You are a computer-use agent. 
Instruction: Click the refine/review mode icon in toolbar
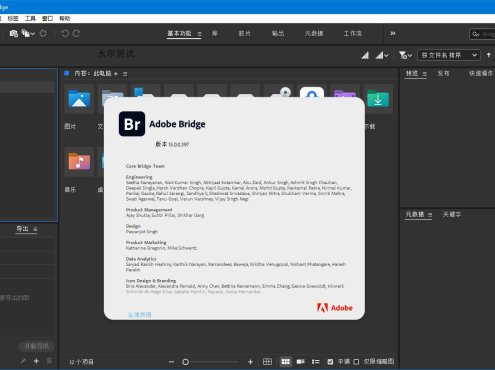tap(25, 33)
